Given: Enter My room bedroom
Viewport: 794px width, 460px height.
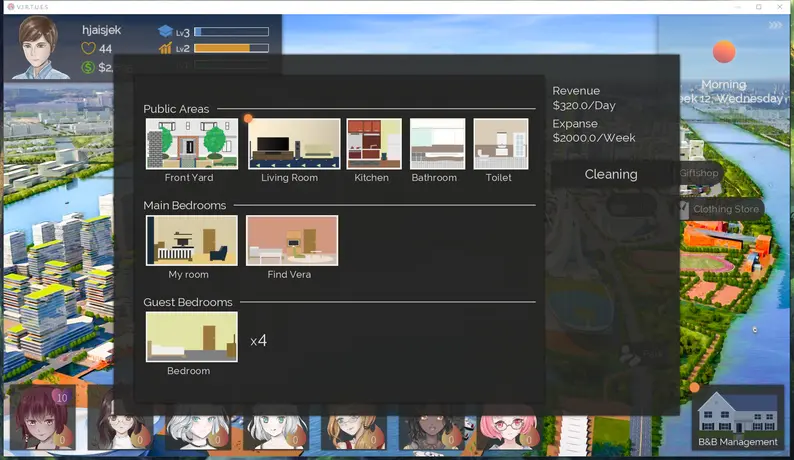Looking at the screenshot, I should [191, 241].
